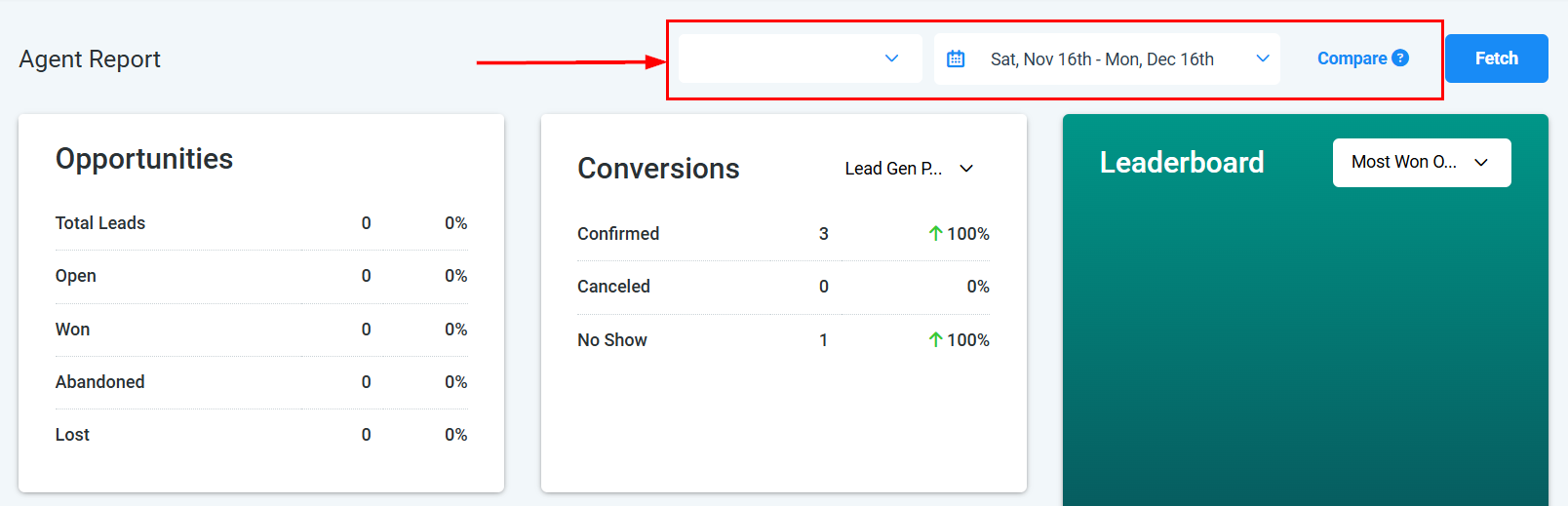
Task: Click the Open opportunities row
Action: 76,276
